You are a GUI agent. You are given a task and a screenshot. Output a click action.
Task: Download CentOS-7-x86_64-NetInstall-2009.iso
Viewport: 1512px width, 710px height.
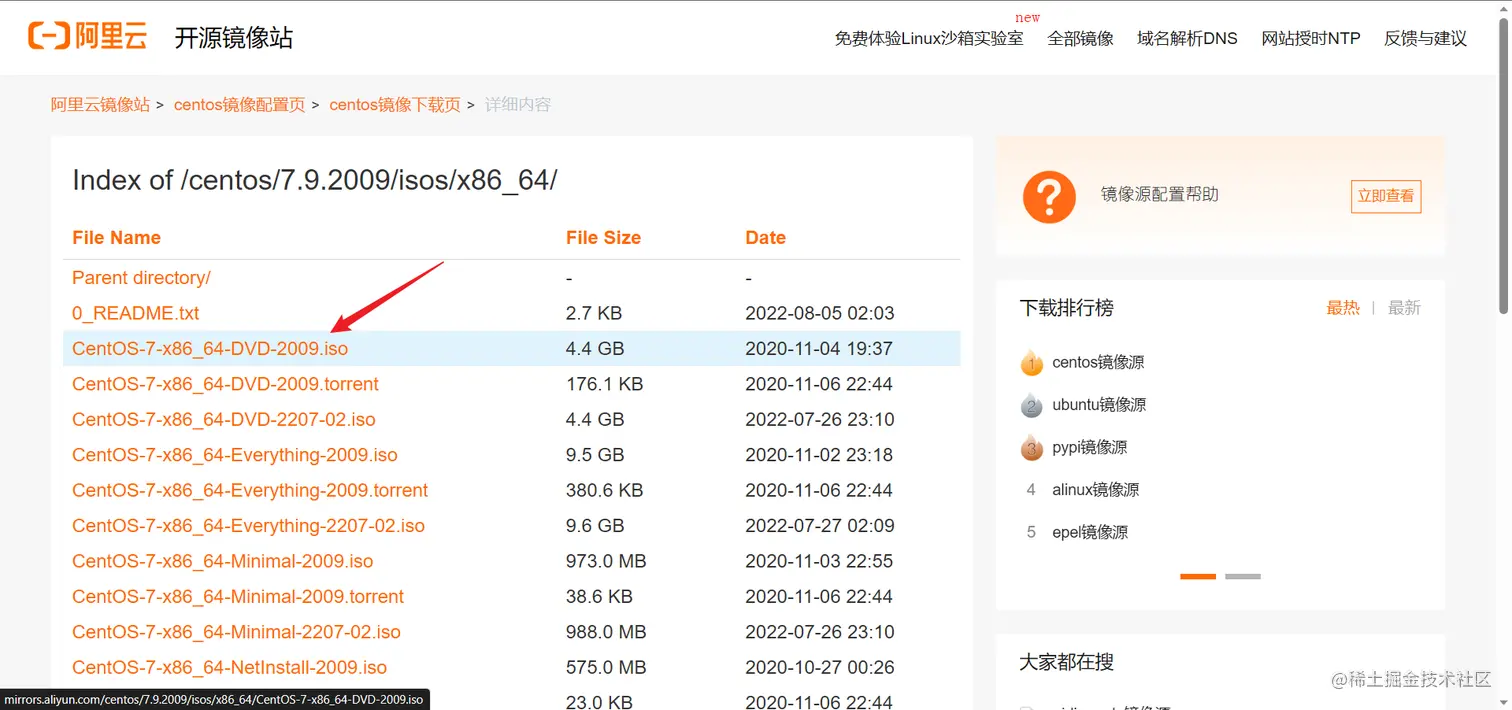click(229, 668)
